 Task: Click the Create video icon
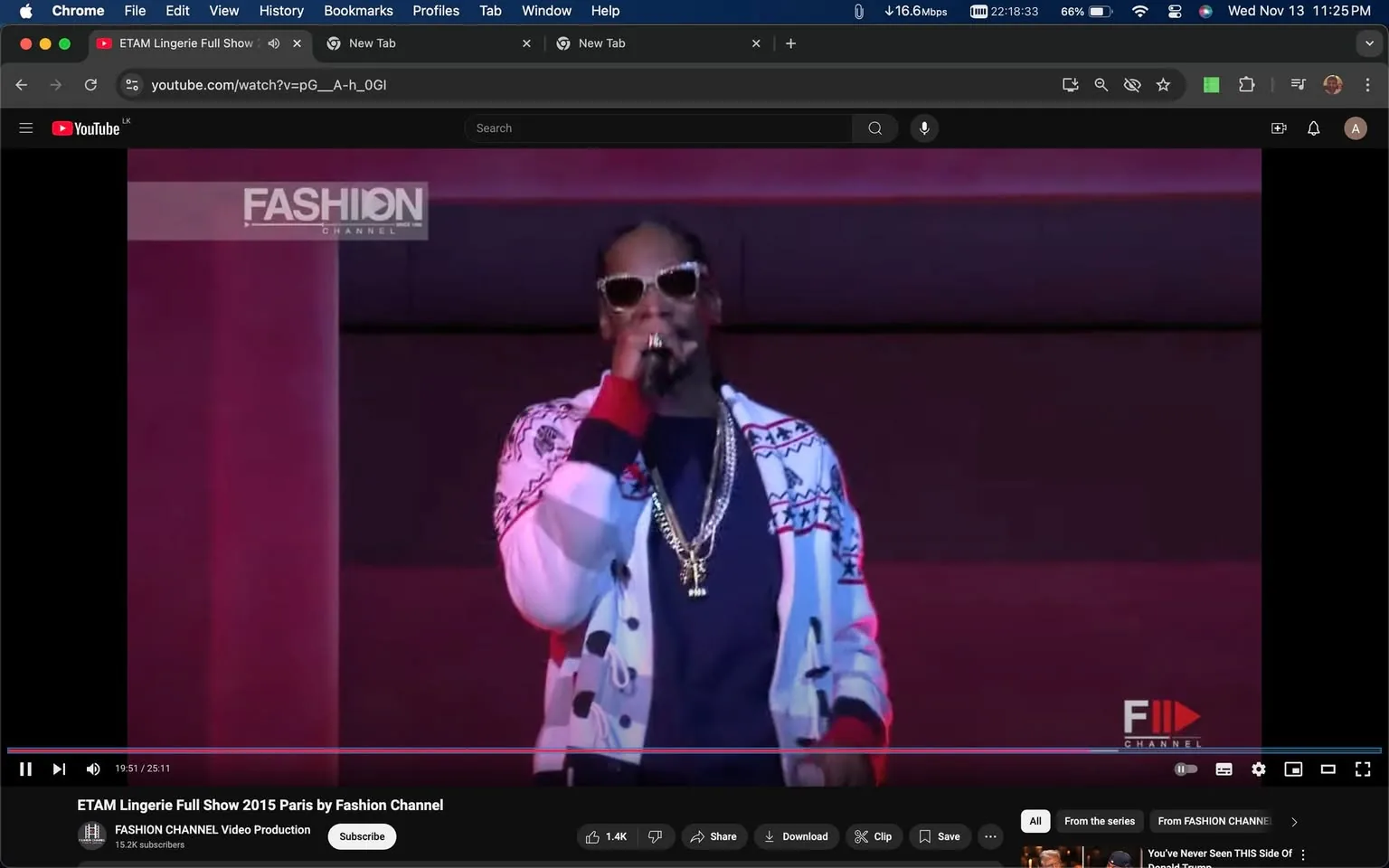click(1278, 127)
